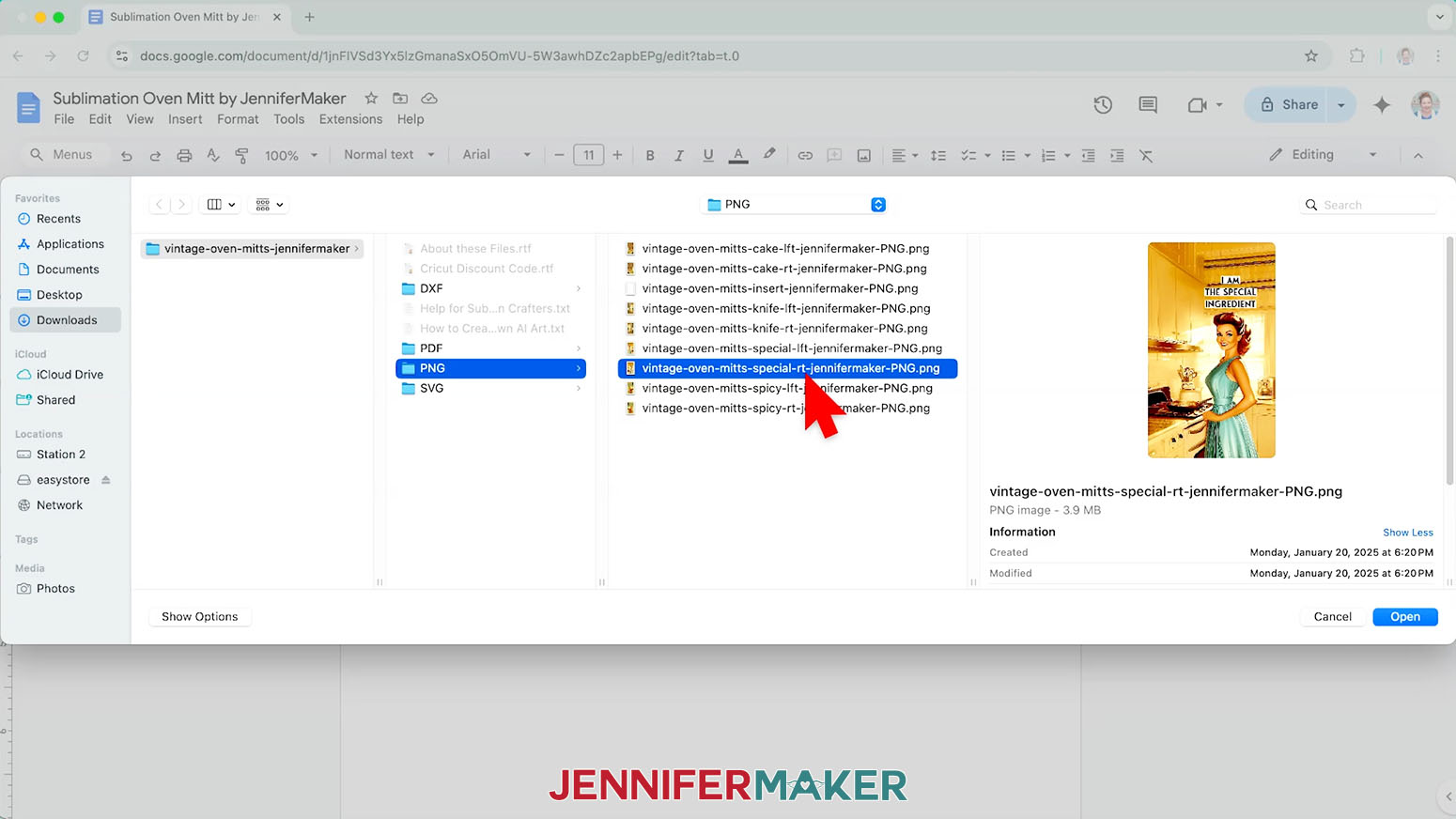Open the text alignment dropdown
The image size is (1456, 819).
[x=905, y=156]
